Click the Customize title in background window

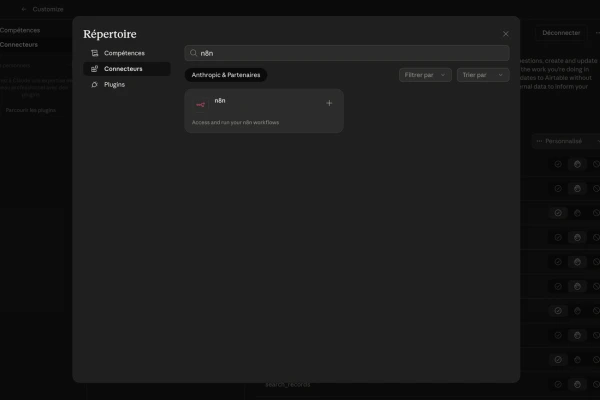click(x=48, y=9)
